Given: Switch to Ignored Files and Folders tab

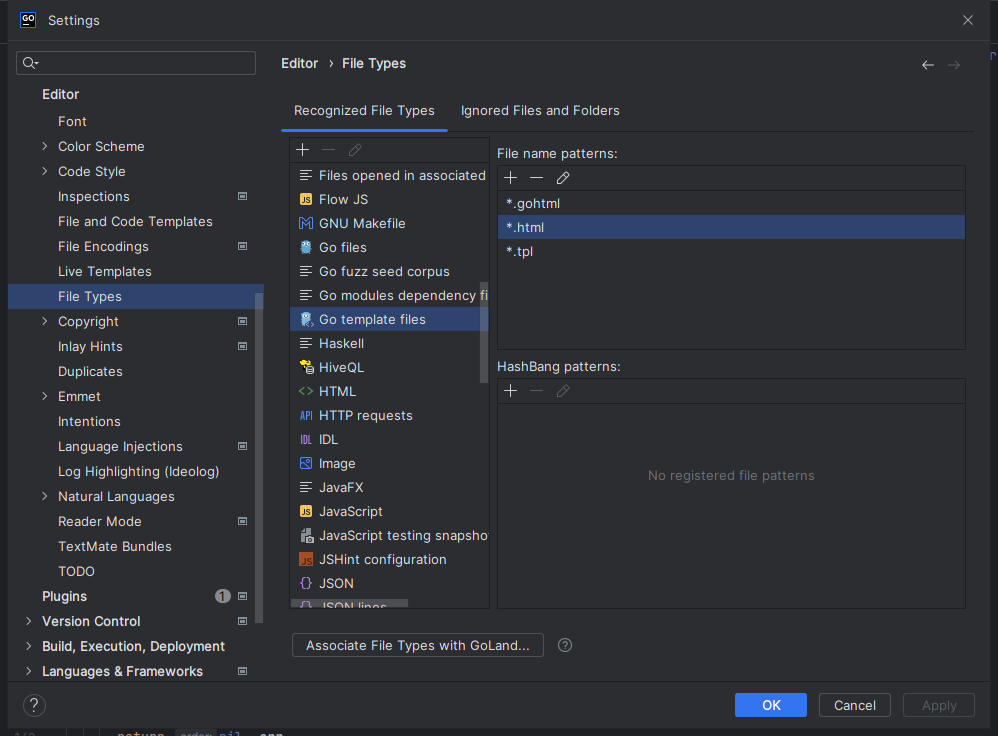Looking at the screenshot, I should [540, 111].
